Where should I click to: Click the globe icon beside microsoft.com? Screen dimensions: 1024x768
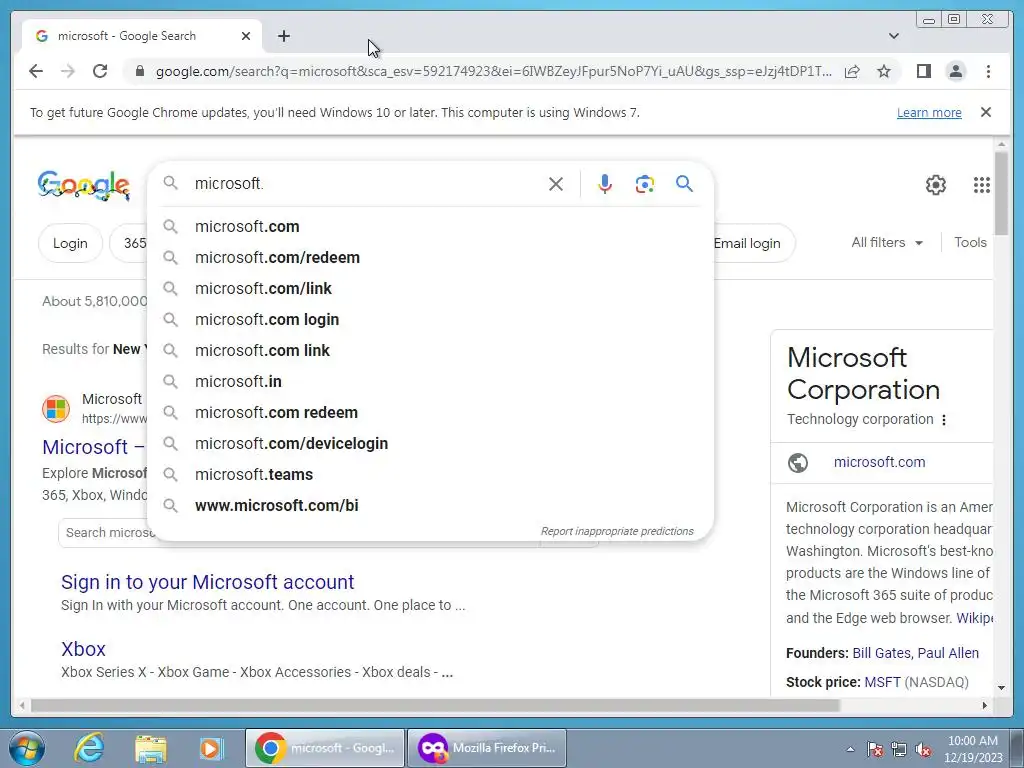click(x=797, y=462)
